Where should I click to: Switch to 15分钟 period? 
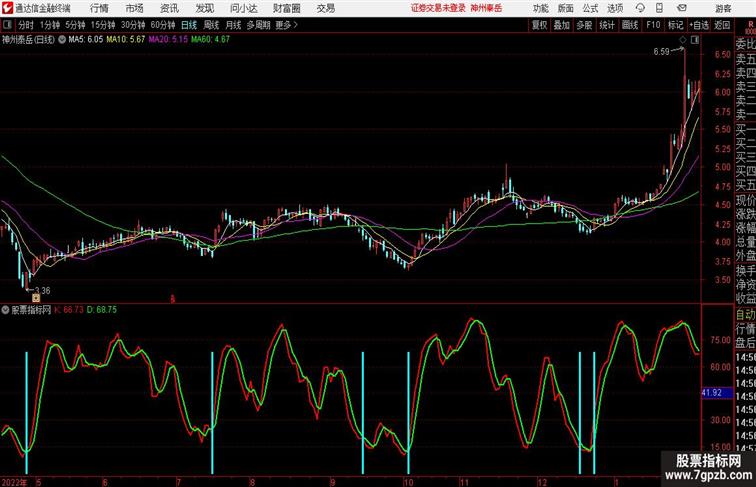[x=103, y=25]
